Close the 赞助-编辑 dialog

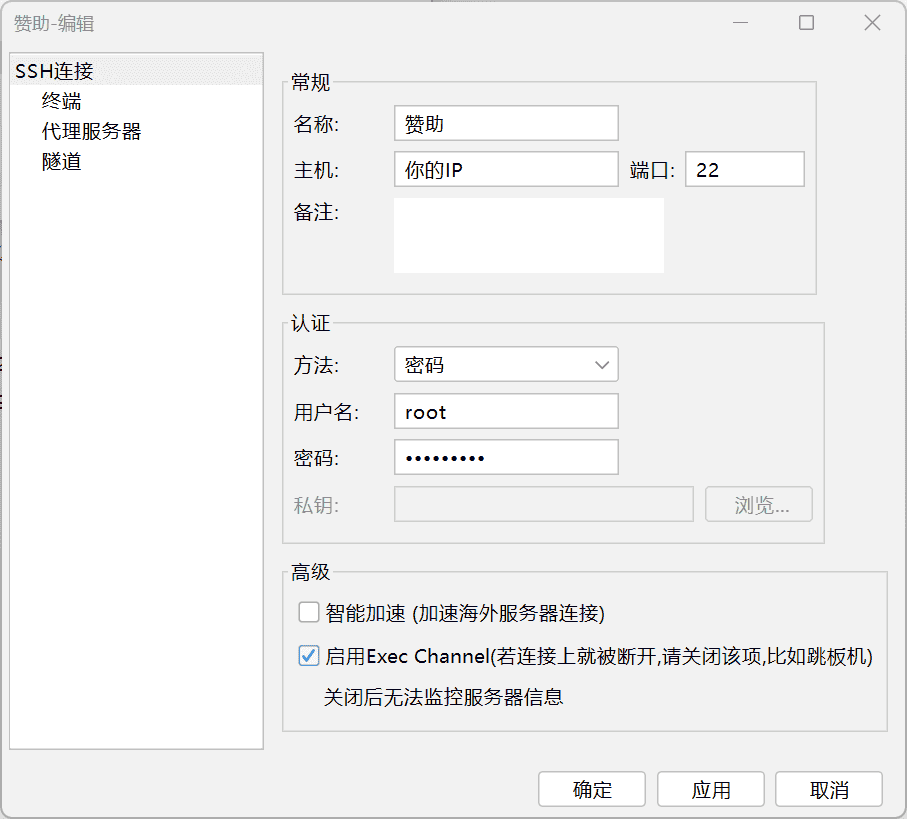(x=871, y=22)
